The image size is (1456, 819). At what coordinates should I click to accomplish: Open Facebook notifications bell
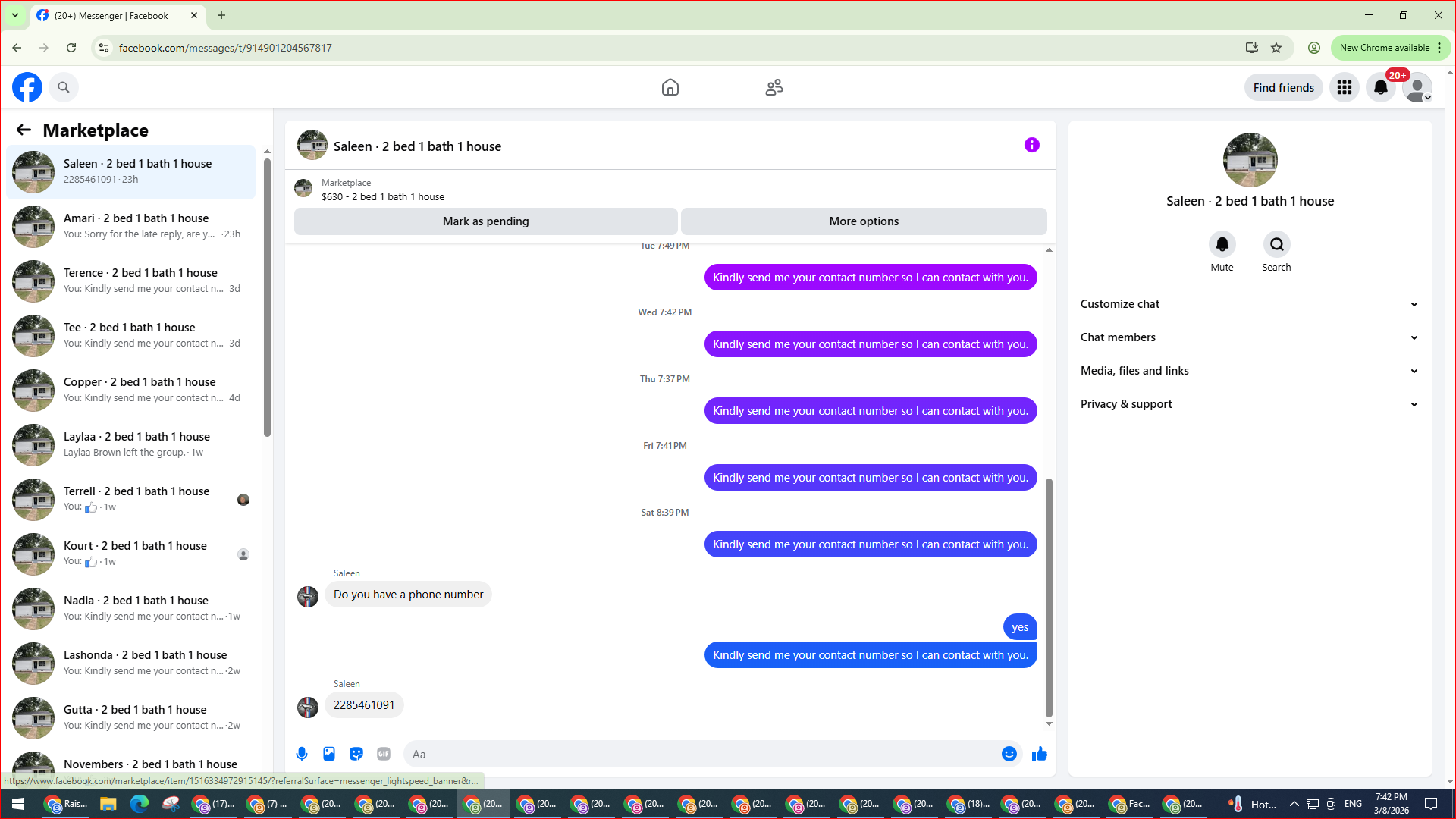click(1381, 88)
